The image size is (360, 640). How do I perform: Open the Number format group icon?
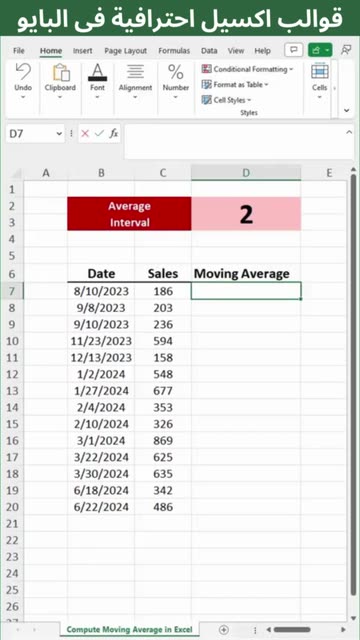pyautogui.click(x=176, y=72)
